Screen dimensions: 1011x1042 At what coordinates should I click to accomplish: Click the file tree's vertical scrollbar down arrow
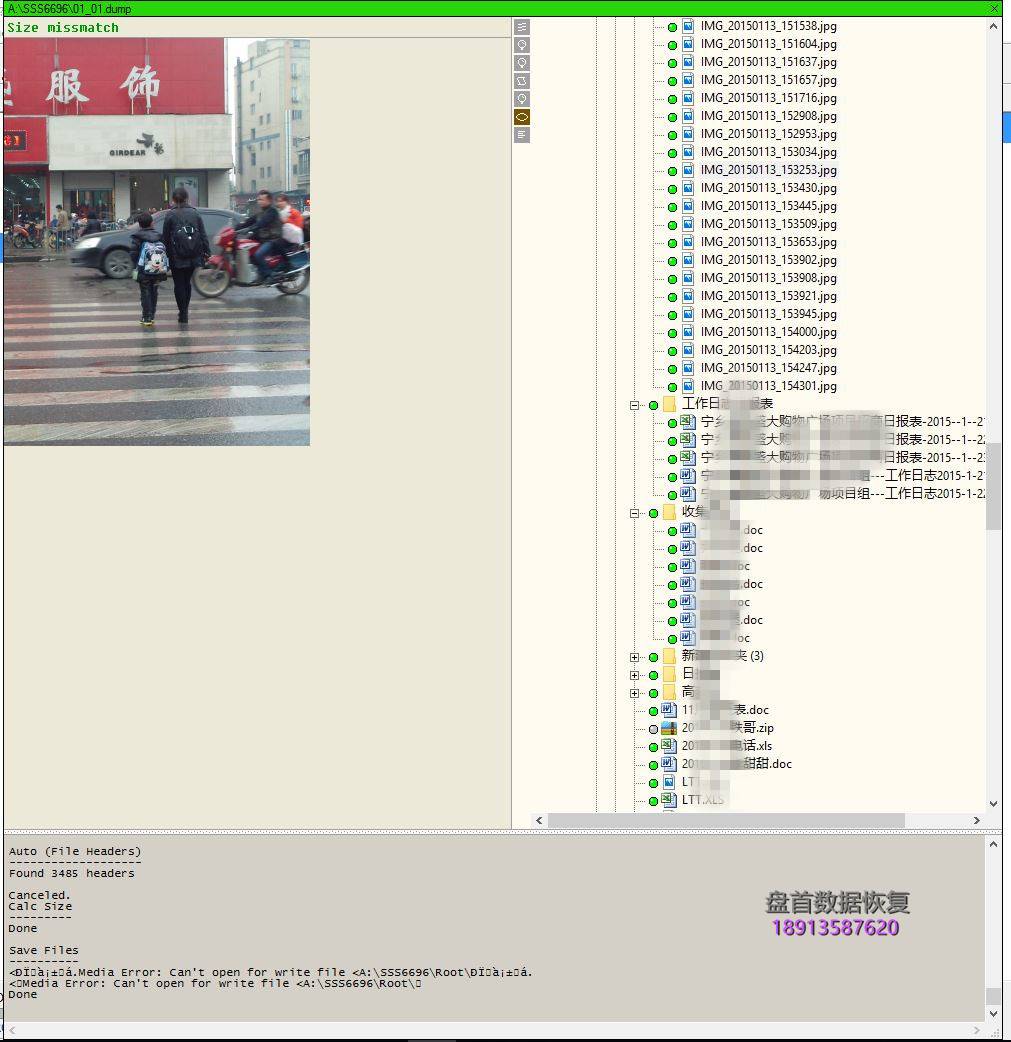click(x=993, y=803)
